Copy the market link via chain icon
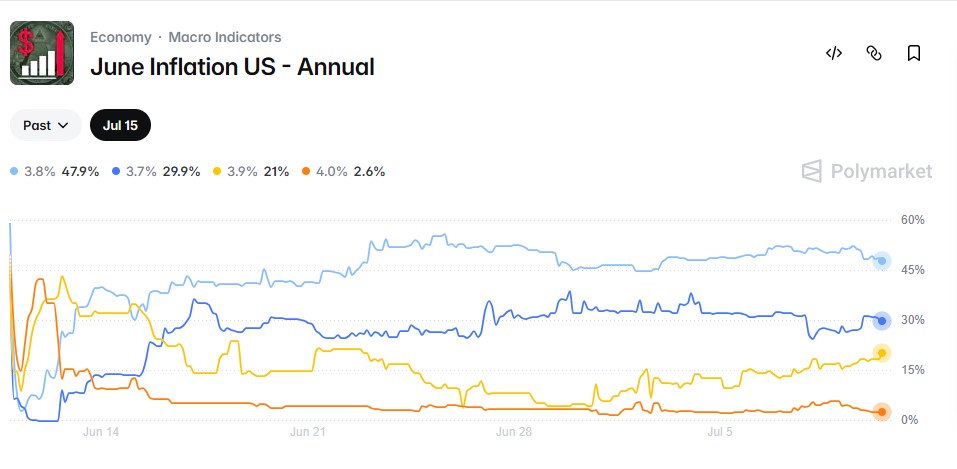957x469 pixels. point(874,53)
